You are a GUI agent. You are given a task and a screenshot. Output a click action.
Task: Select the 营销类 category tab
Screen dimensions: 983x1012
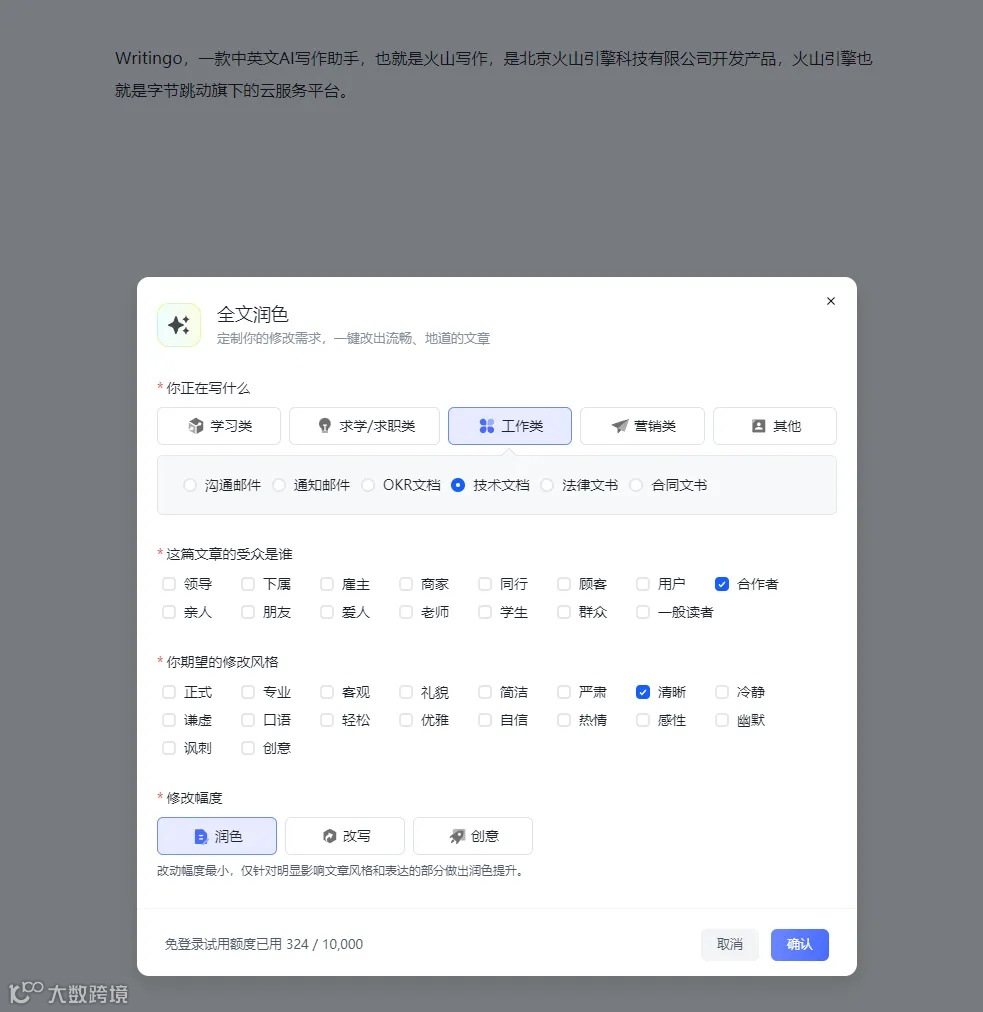click(642, 426)
